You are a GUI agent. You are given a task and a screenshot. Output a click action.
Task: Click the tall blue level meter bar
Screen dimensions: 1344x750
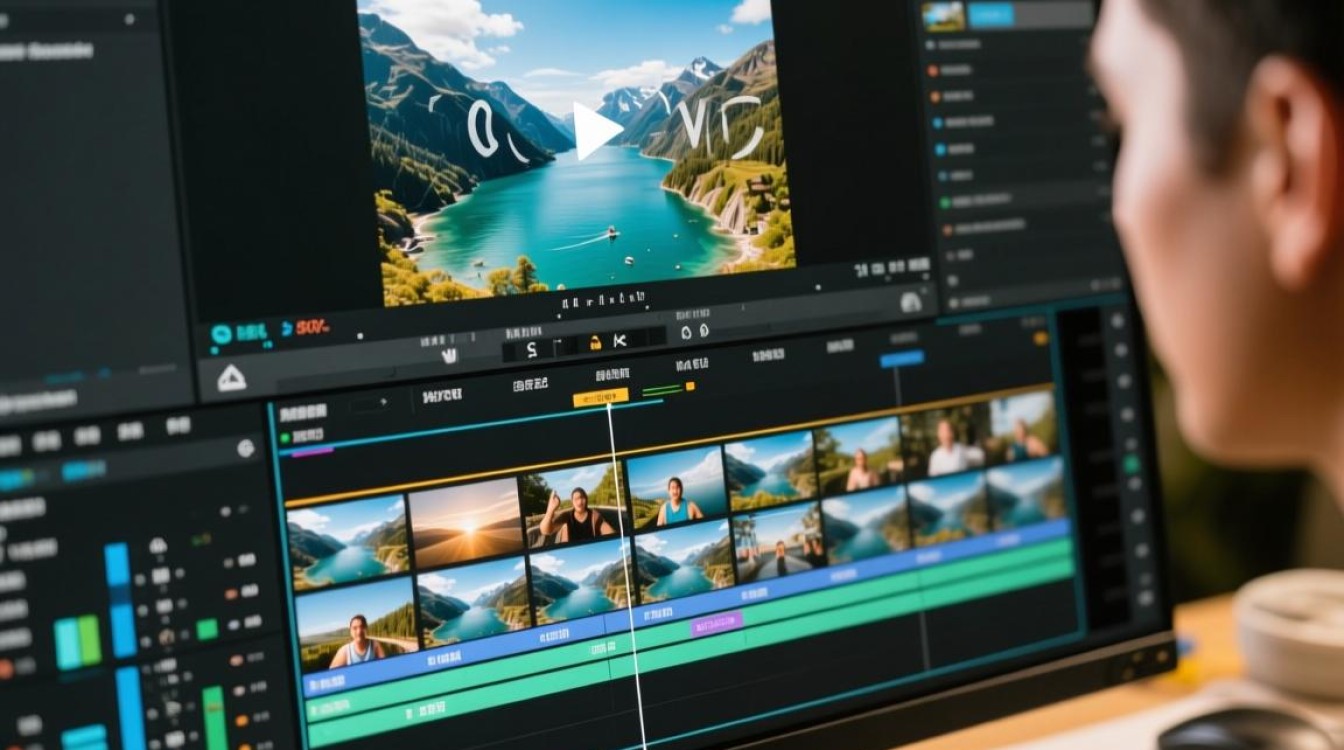tap(119, 600)
